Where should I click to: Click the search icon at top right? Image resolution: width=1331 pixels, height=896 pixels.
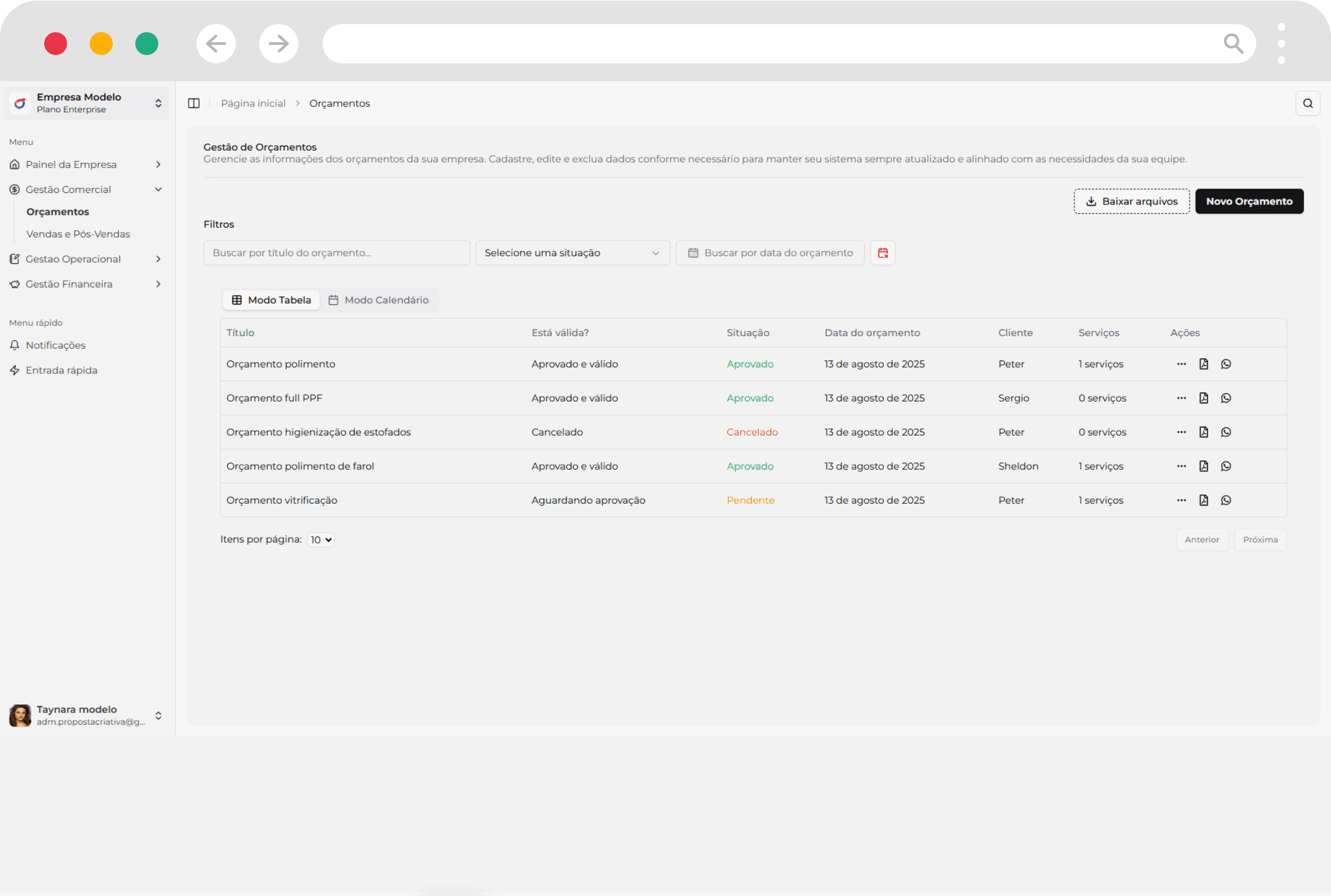coord(1307,103)
